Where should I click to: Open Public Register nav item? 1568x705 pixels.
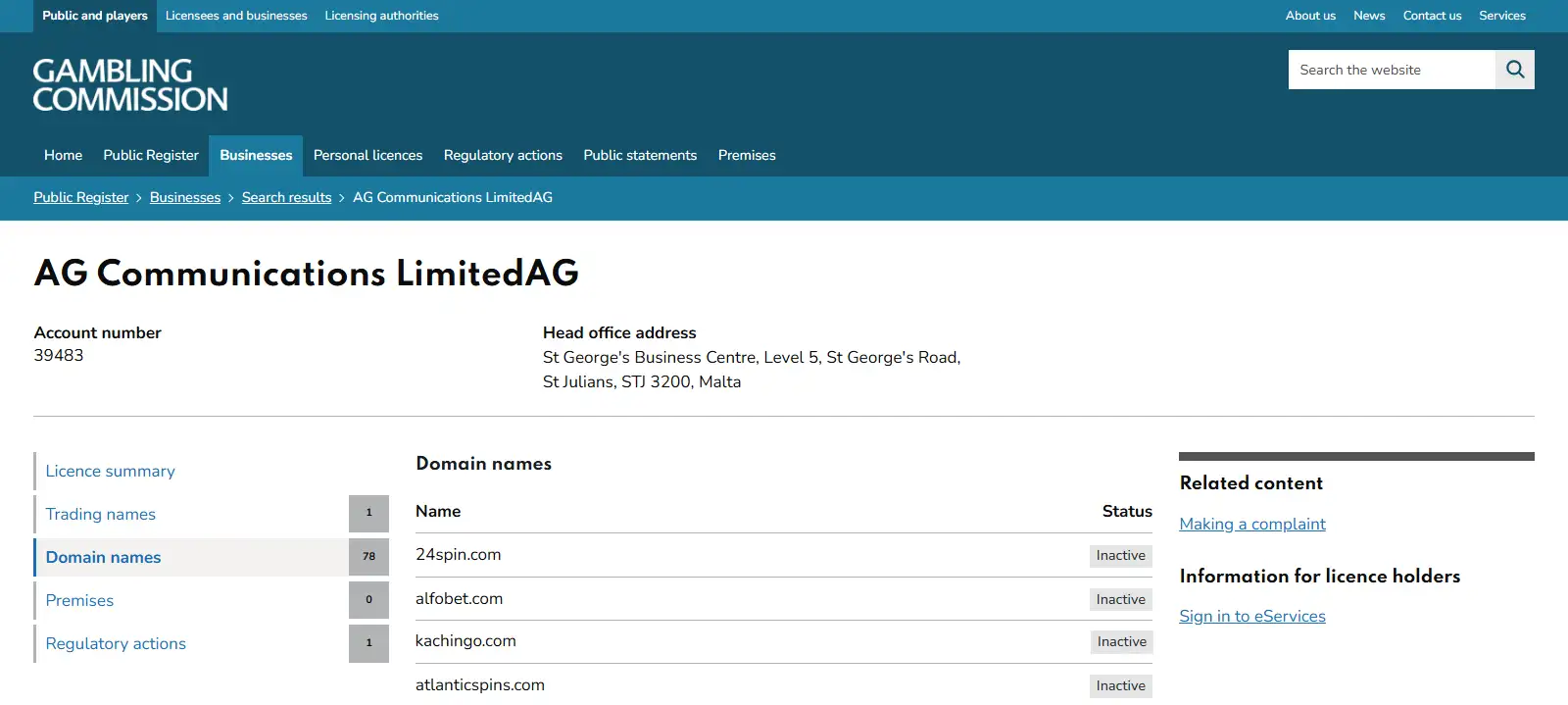pos(151,155)
